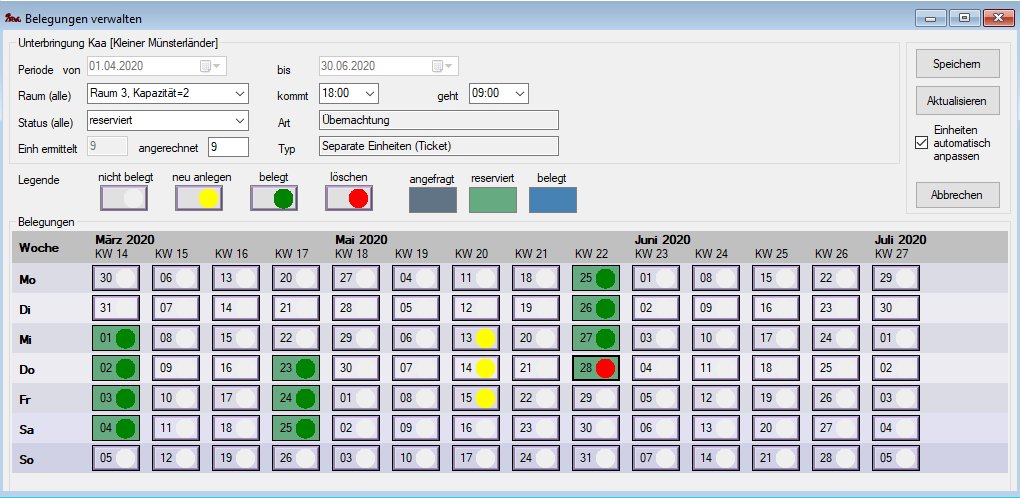The height and width of the screenshot is (498, 1020).
Task: Click the green occupied marker on April 01
Action: click(125, 338)
